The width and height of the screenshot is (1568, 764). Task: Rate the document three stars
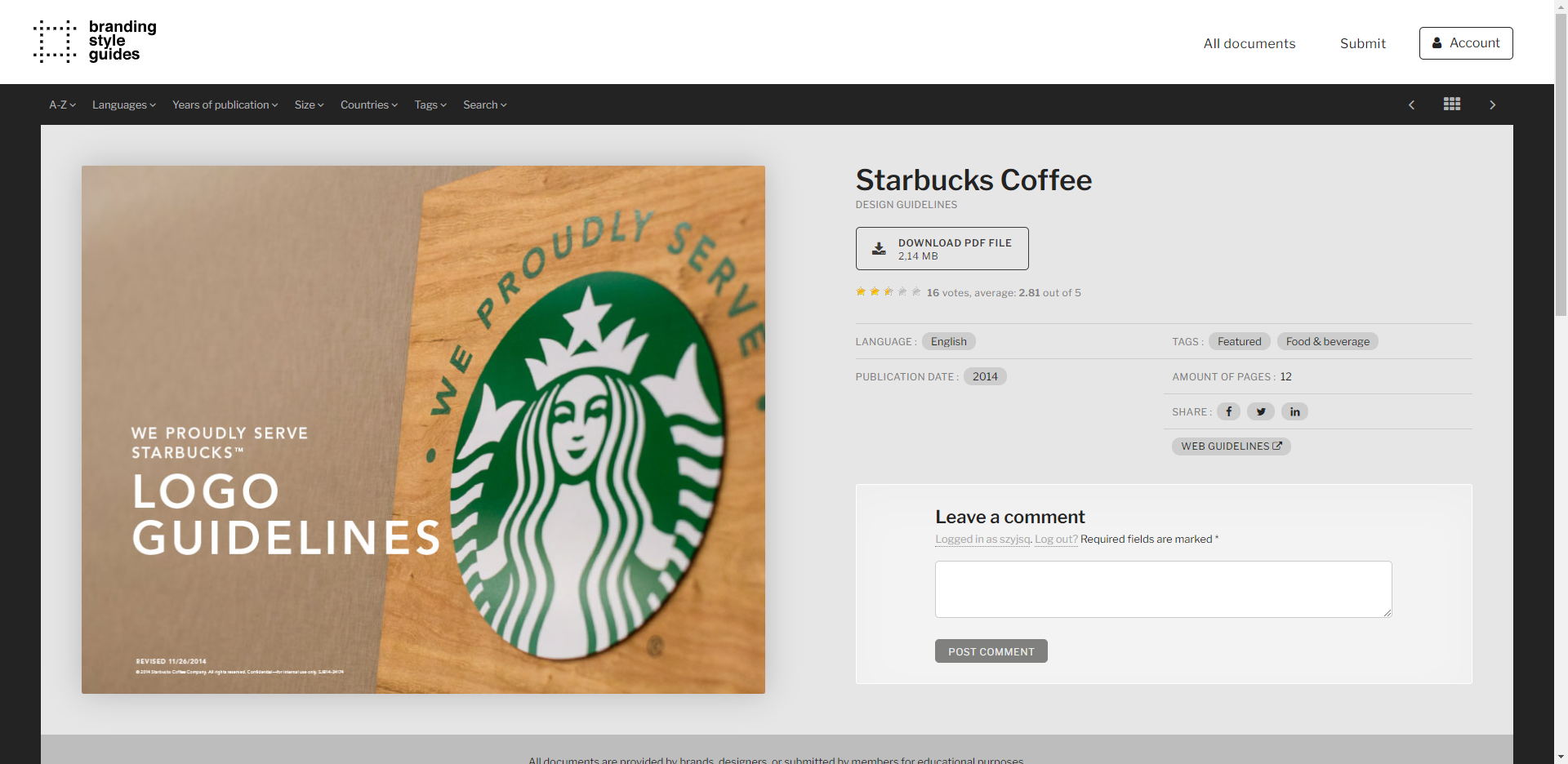(x=889, y=291)
